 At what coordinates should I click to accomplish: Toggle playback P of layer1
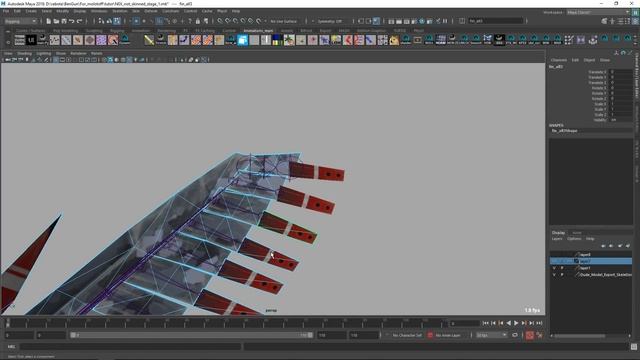point(562,268)
